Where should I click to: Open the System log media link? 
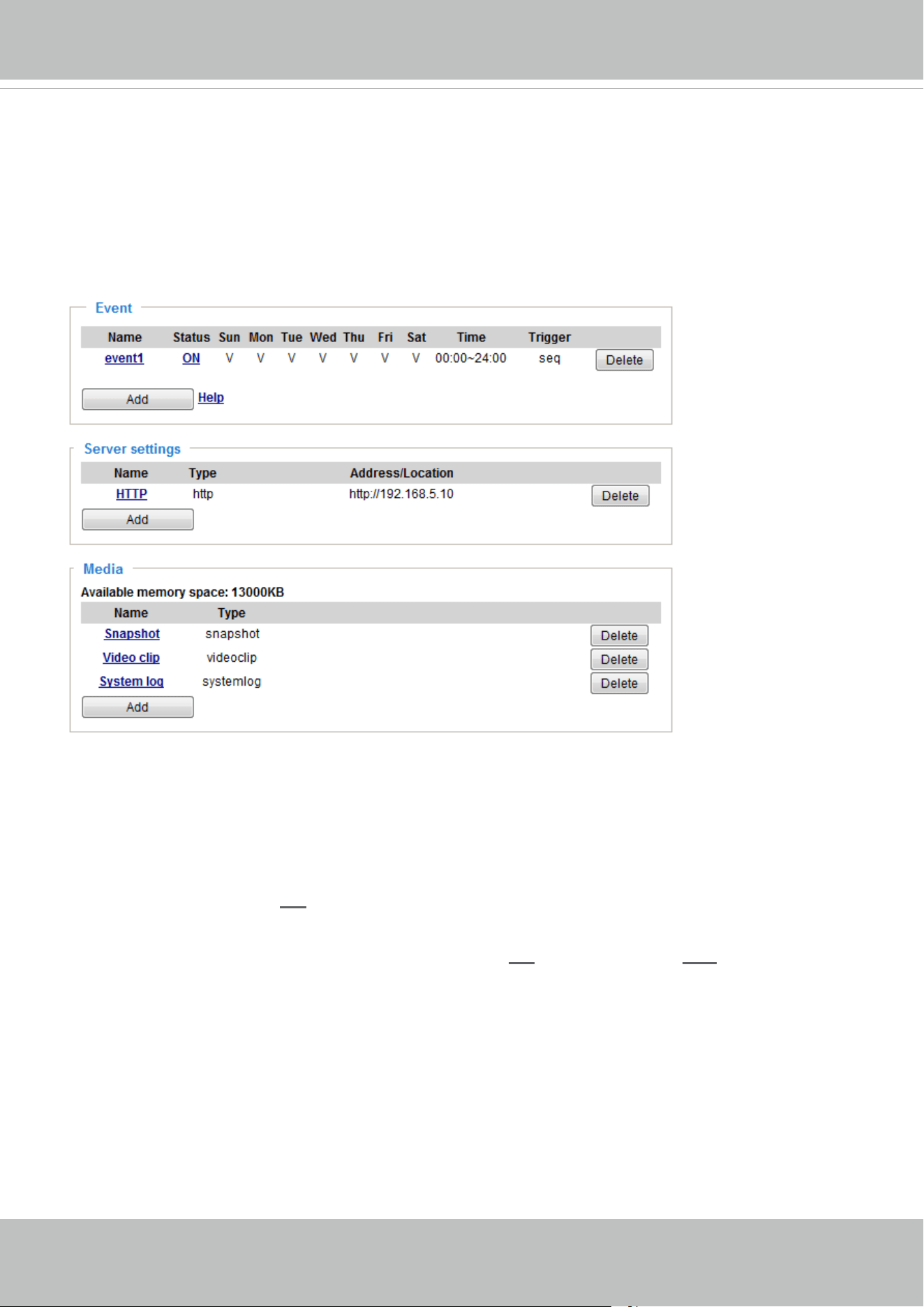(131, 681)
